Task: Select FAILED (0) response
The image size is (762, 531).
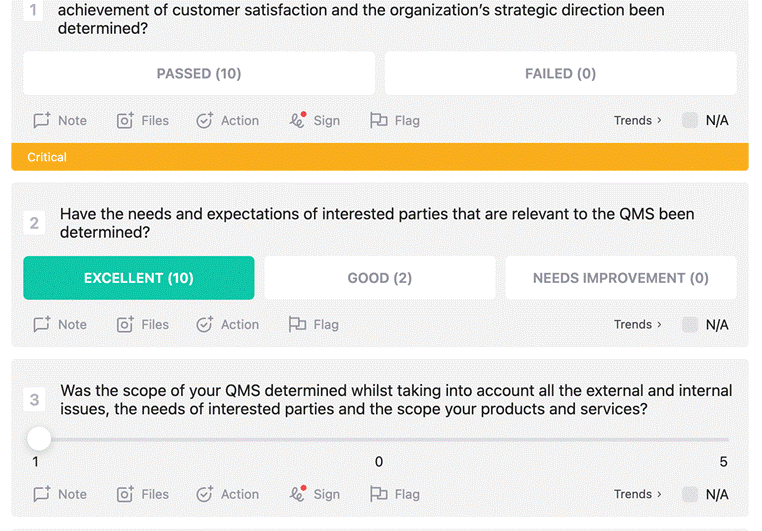Action: (x=560, y=73)
